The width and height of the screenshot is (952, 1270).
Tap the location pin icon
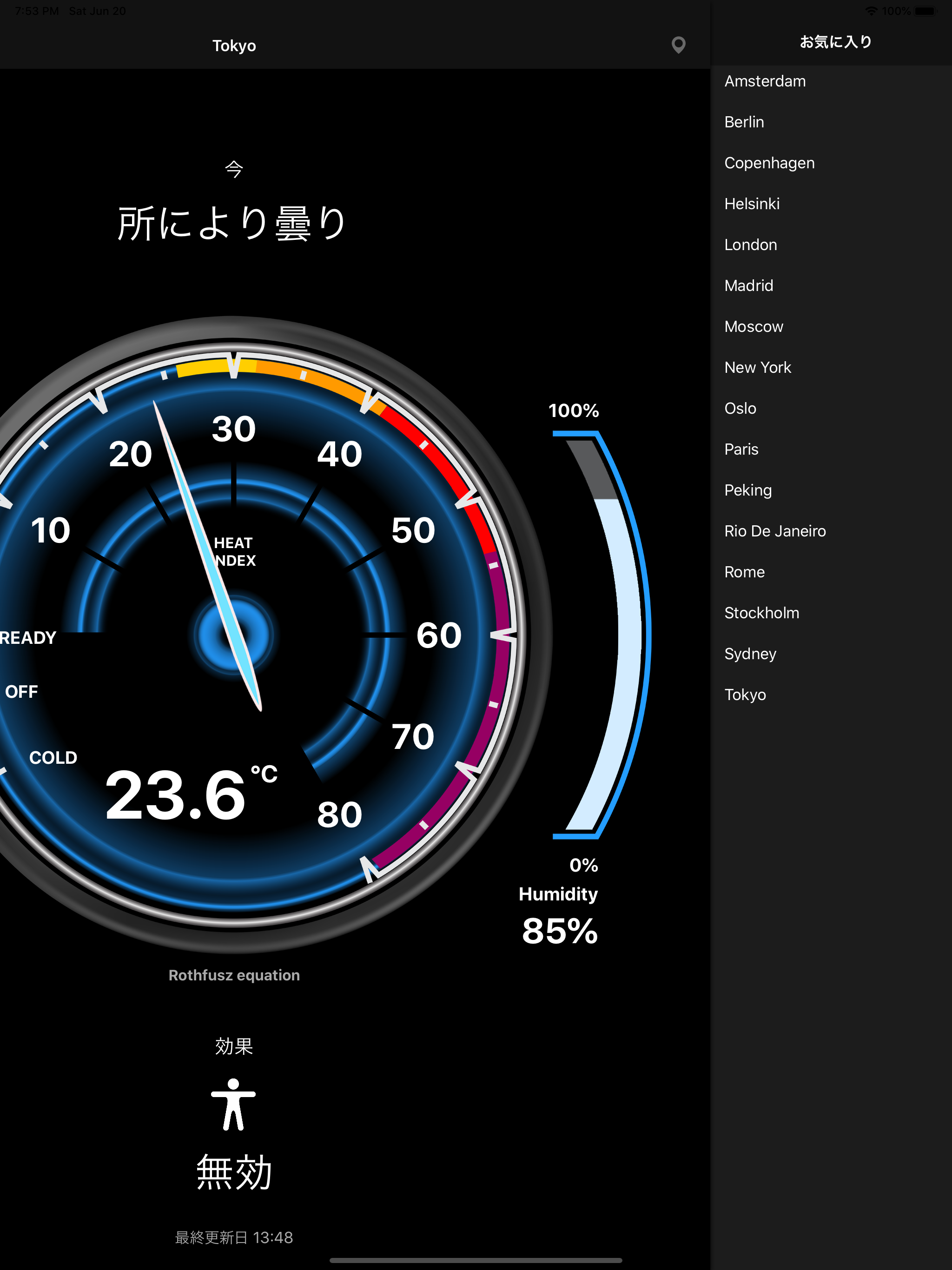coord(678,45)
